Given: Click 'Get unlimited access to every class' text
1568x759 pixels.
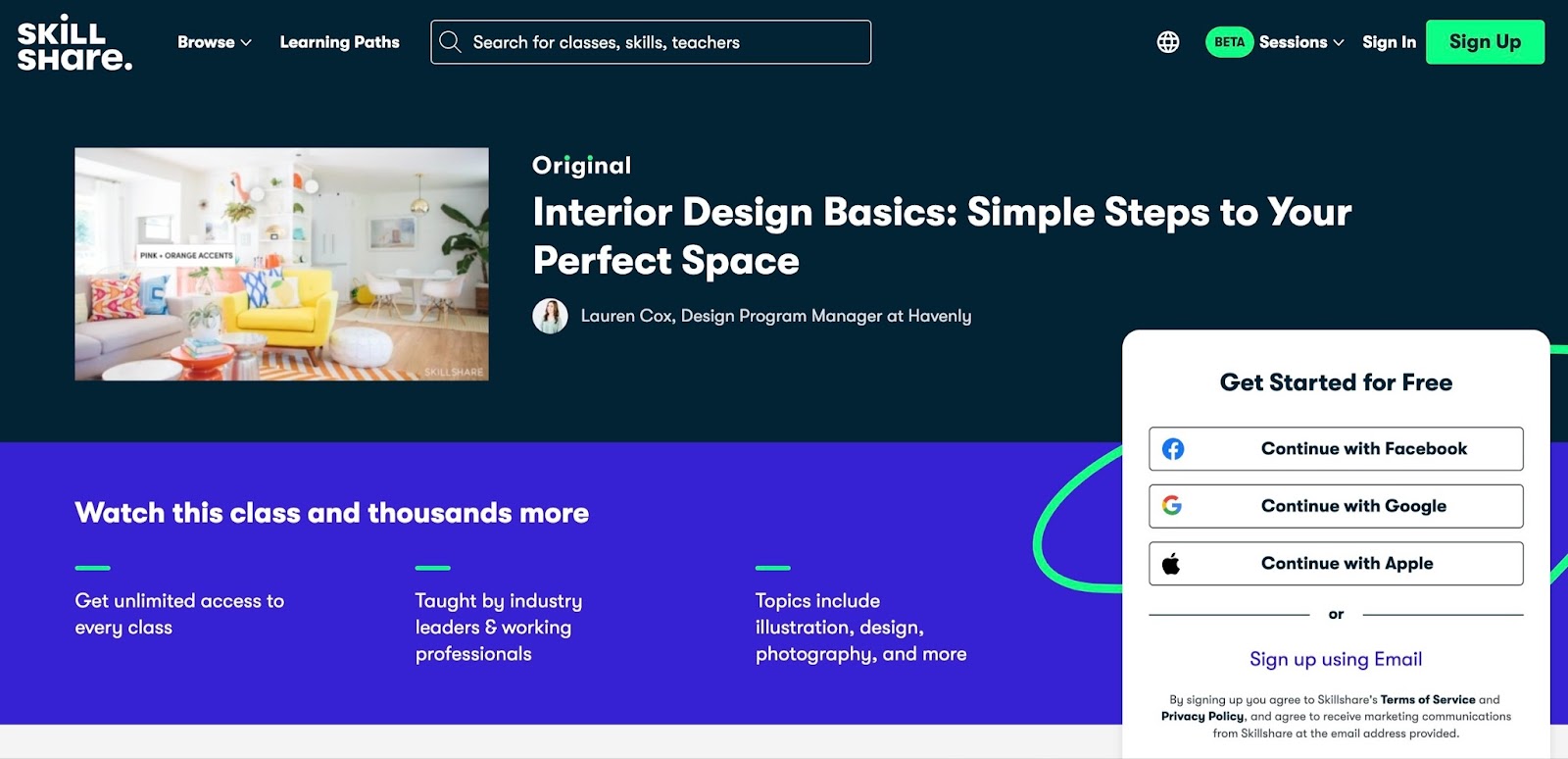Looking at the screenshot, I should pyautogui.click(x=179, y=614).
